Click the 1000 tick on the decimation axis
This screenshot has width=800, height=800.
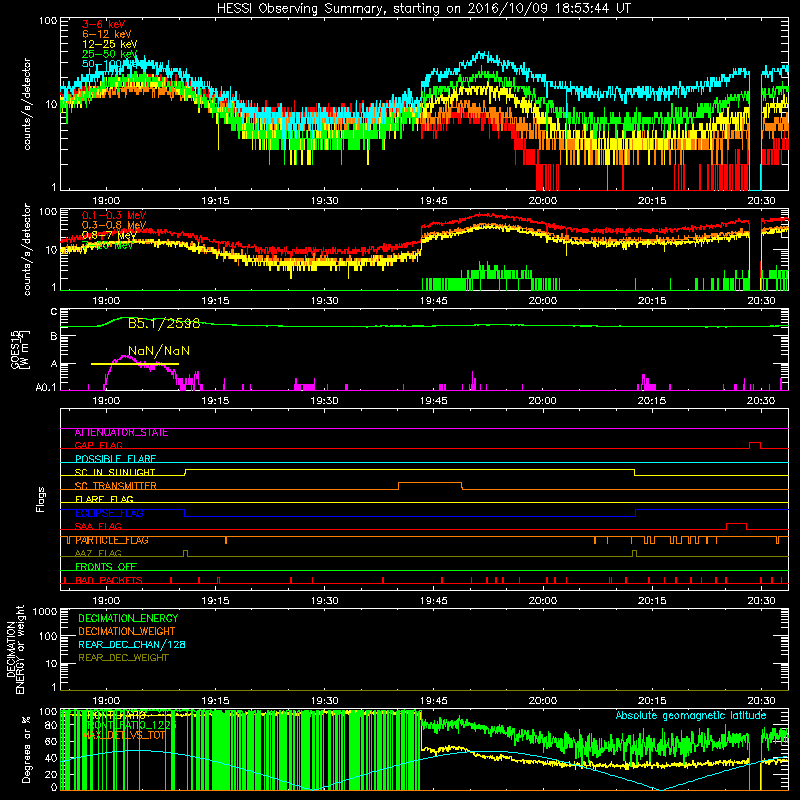pos(45,612)
